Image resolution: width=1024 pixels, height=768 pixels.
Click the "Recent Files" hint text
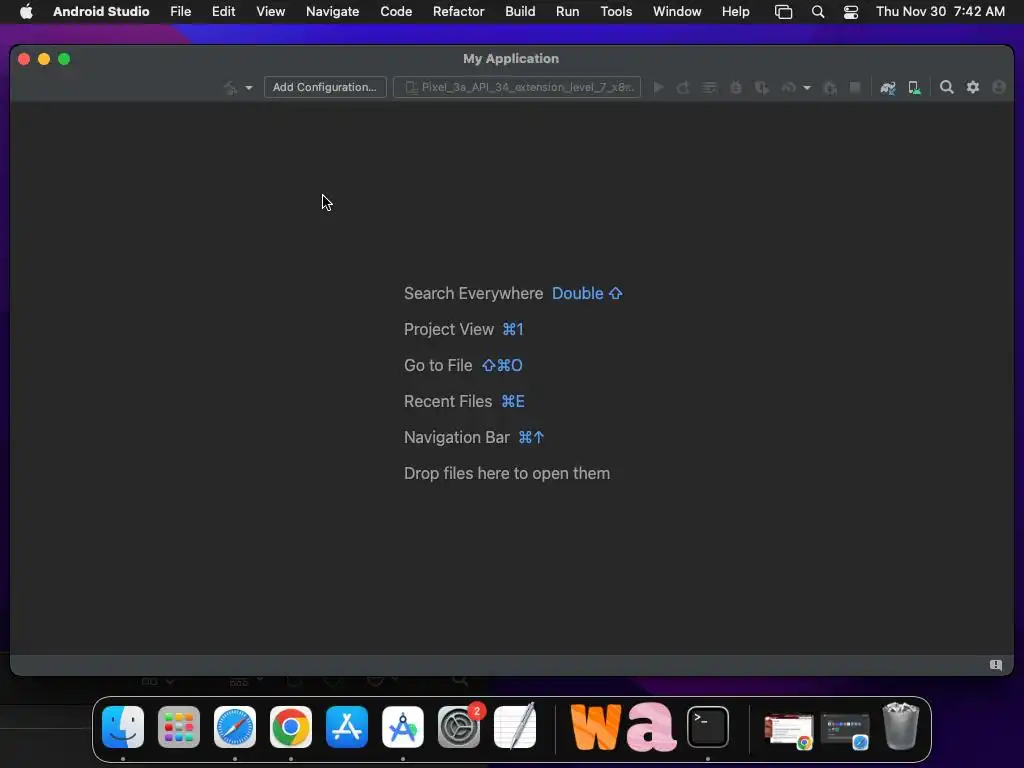pyautogui.click(x=448, y=401)
